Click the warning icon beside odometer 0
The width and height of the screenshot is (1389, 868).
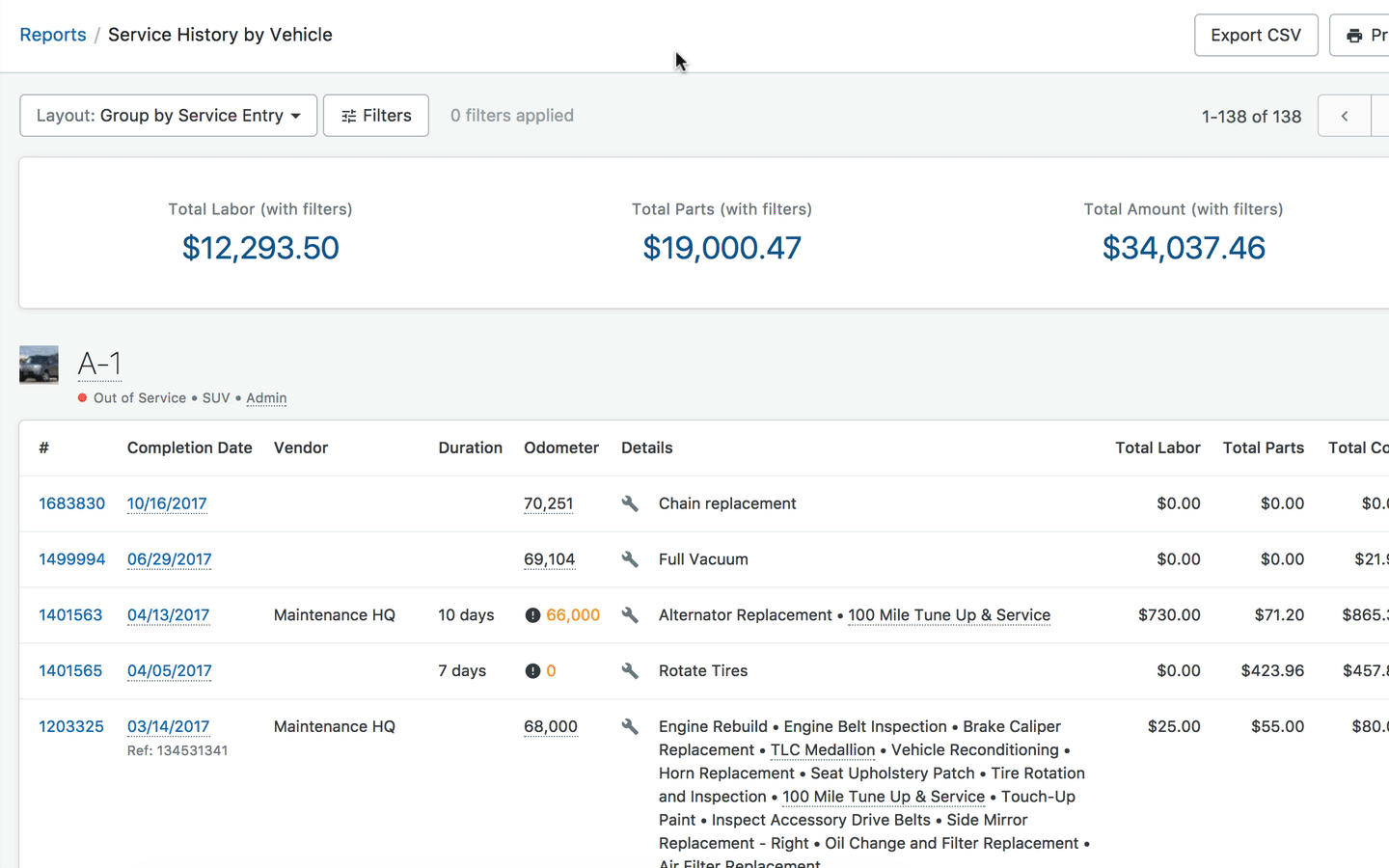coord(532,671)
